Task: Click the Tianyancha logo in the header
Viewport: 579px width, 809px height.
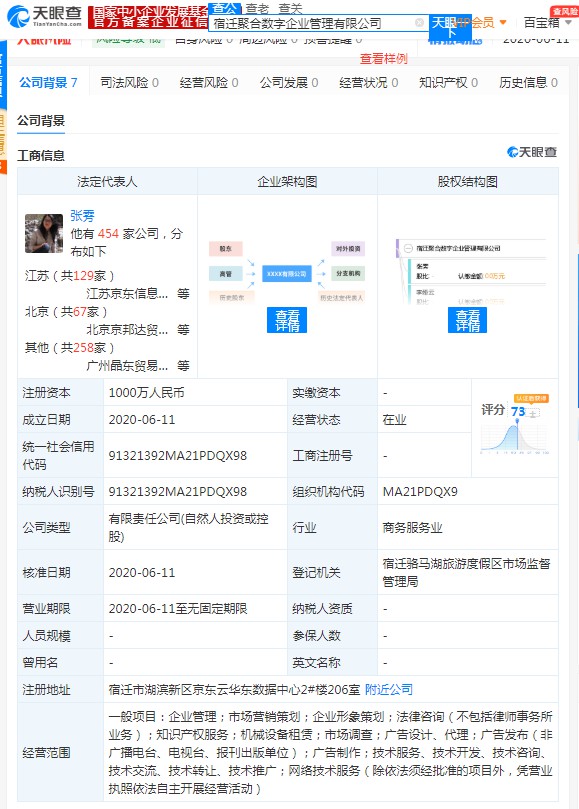Action: coord(44,16)
